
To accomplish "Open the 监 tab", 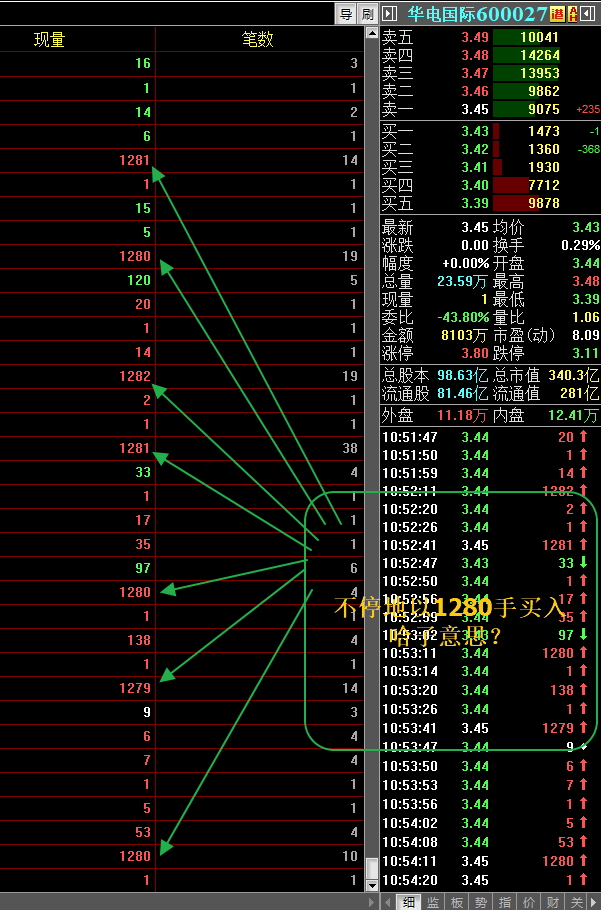I will (433, 902).
